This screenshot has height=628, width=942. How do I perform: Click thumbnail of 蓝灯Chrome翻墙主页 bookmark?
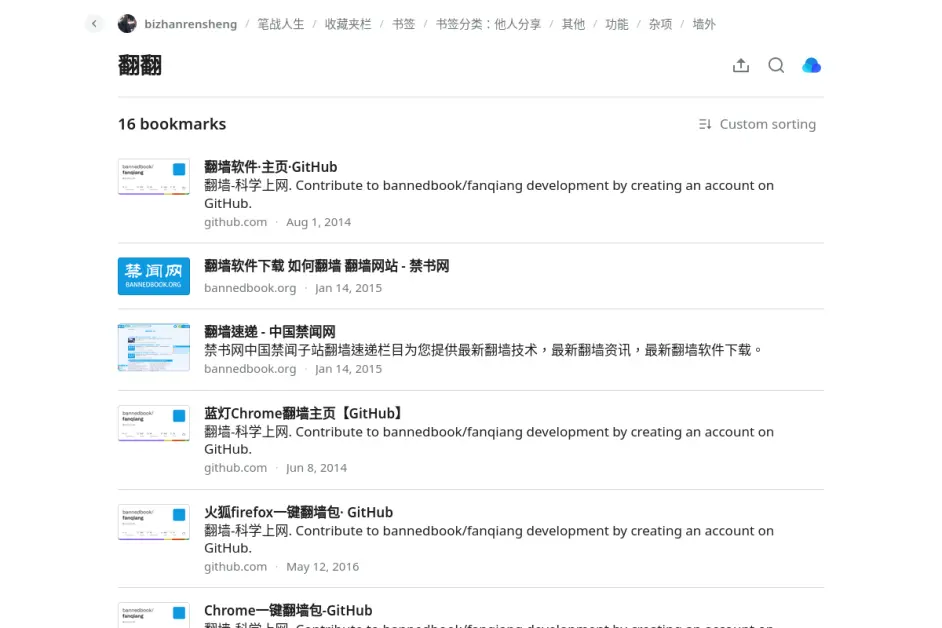tap(153, 423)
